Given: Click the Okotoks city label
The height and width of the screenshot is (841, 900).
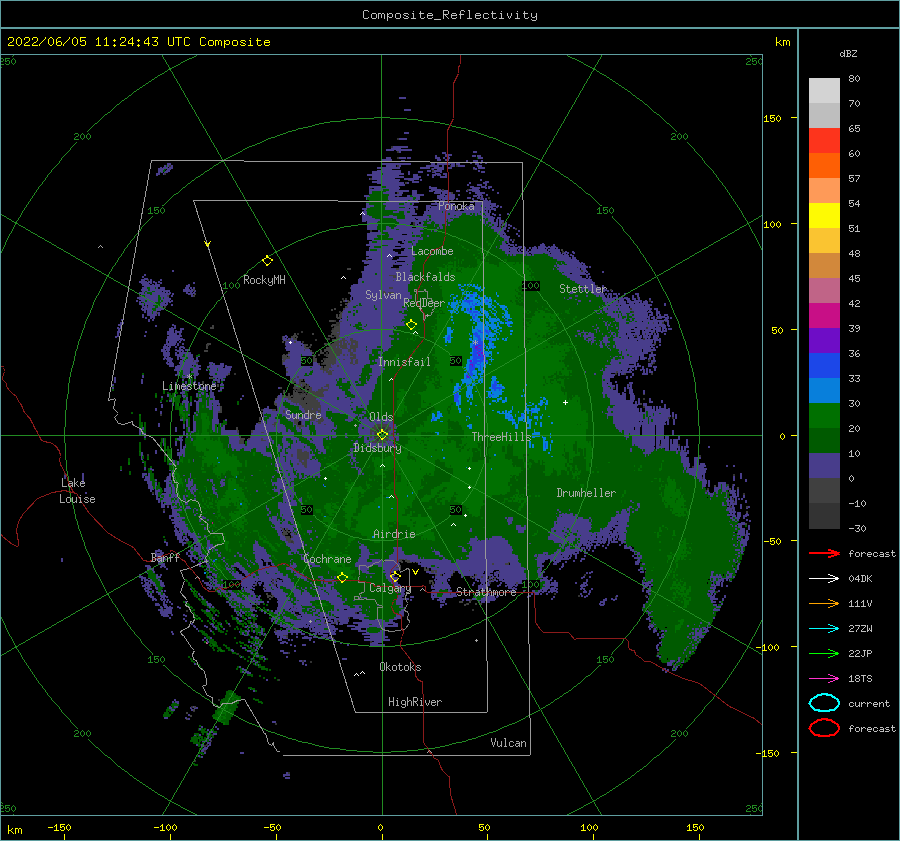Looking at the screenshot, I should (x=400, y=667).
